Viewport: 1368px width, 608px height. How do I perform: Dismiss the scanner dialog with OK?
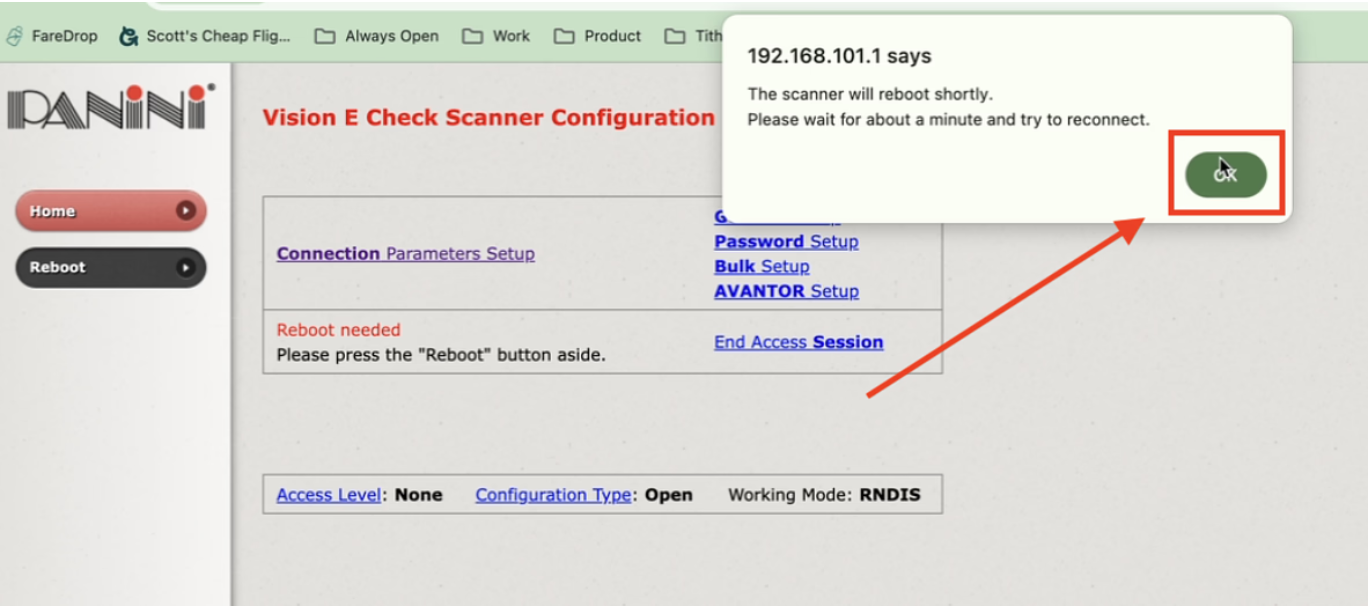coord(1224,173)
